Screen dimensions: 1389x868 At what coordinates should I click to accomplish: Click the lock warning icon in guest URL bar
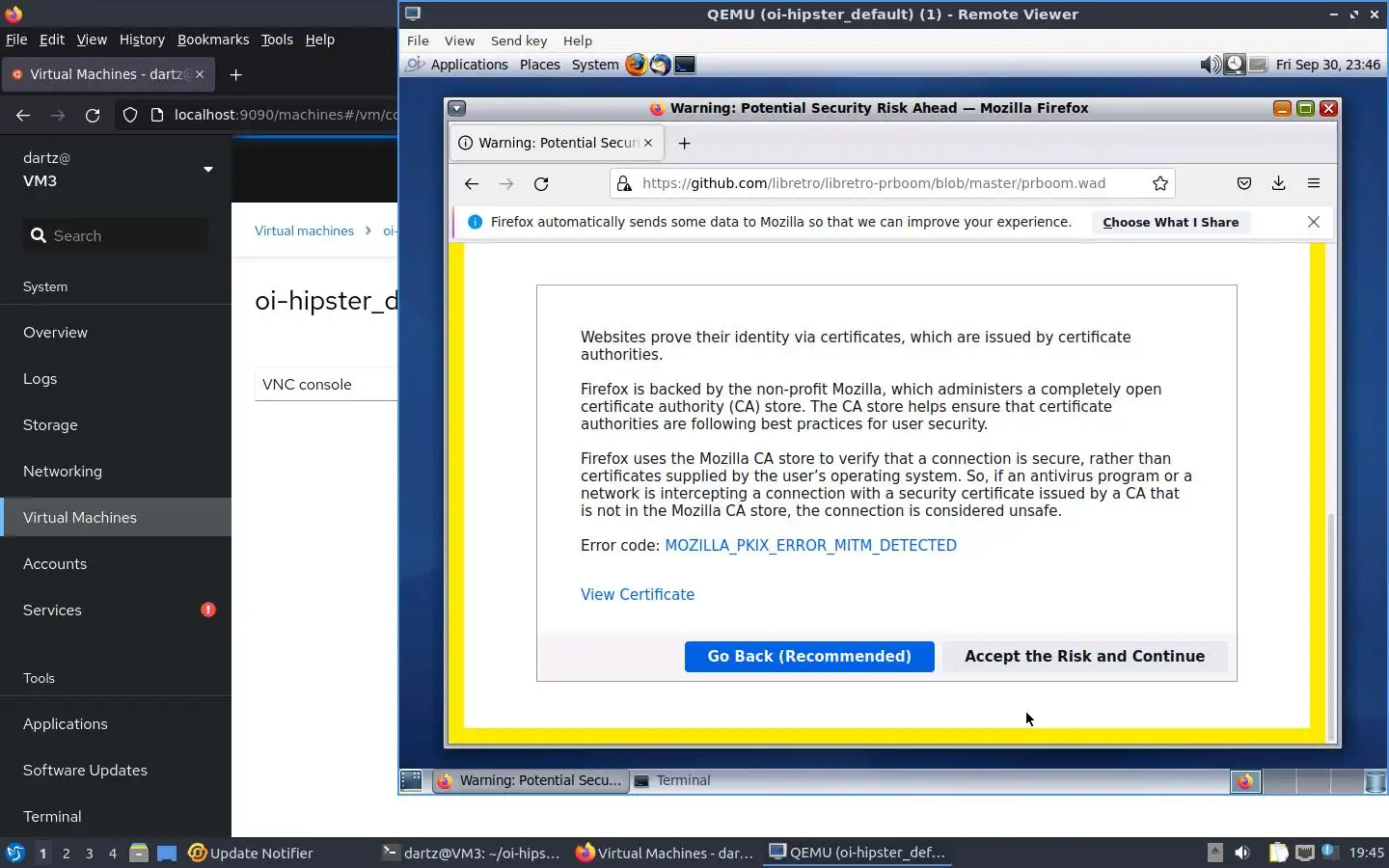pyautogui.click(x=624, y=183)
